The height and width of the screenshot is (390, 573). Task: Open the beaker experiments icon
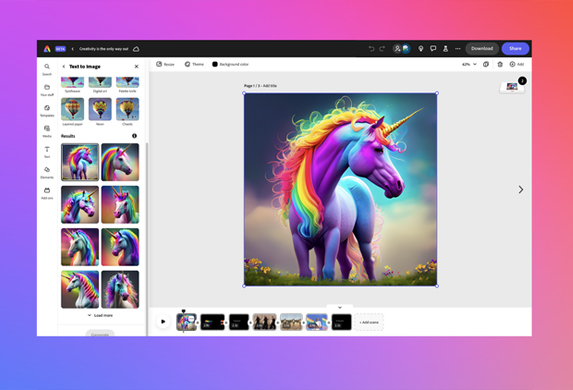[445, 49]
